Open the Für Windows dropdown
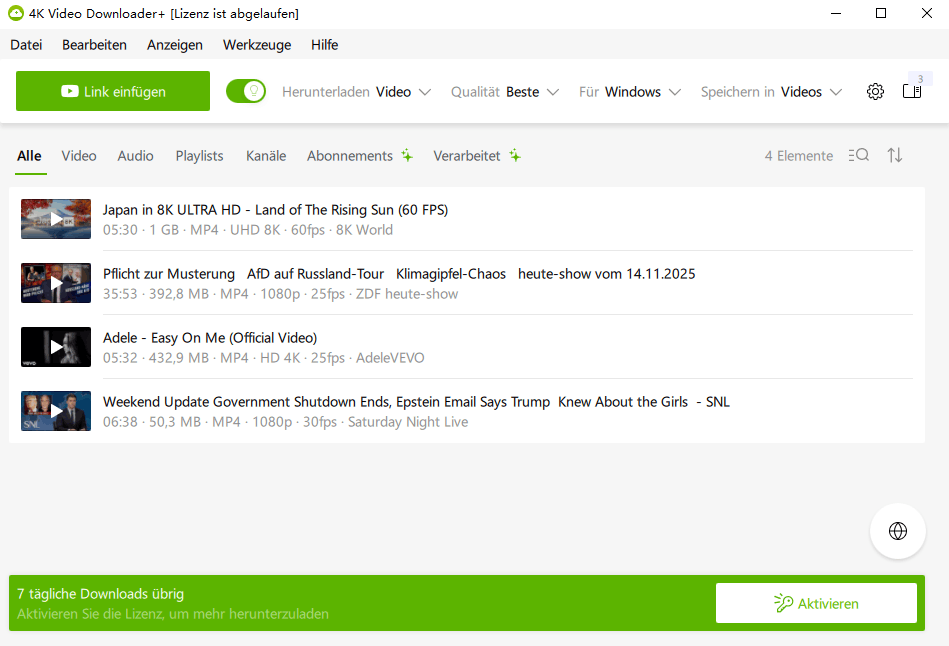 629,91
